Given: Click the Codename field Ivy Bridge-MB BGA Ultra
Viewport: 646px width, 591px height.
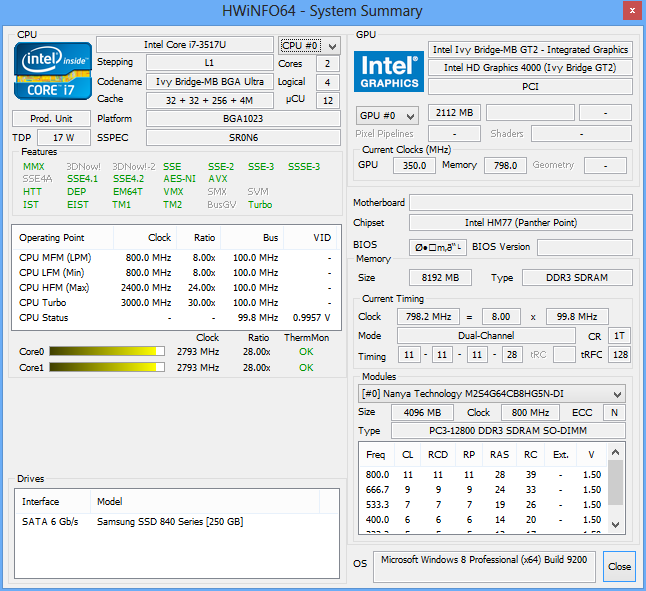Looking at the screenshot, I should coord(210,82).
